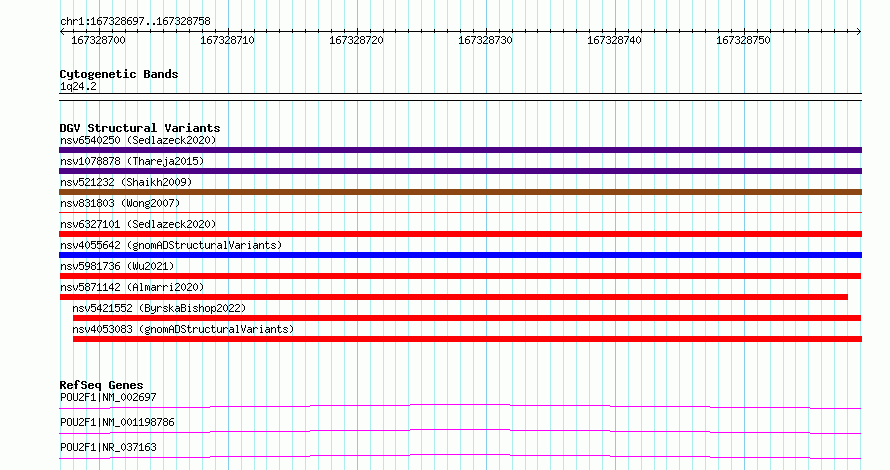Click the red bar under nsv5421552
890x470 pixels.
[467, 318]
